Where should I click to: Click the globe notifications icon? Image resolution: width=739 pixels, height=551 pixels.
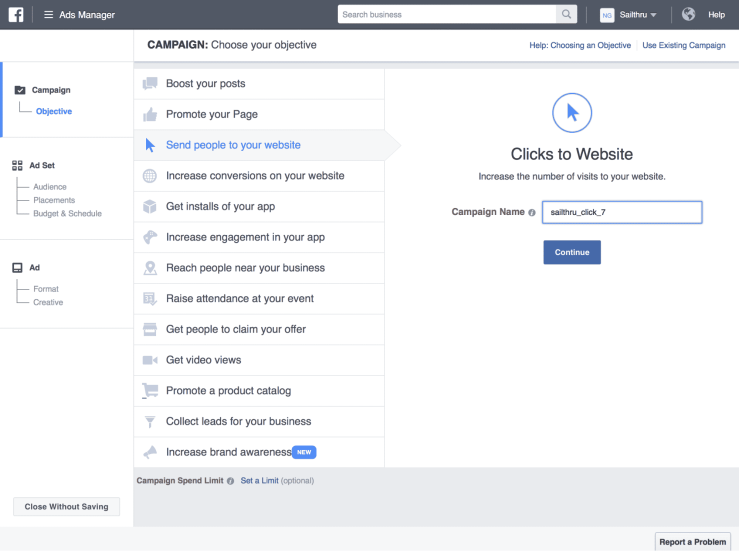(x=688, y=15)
